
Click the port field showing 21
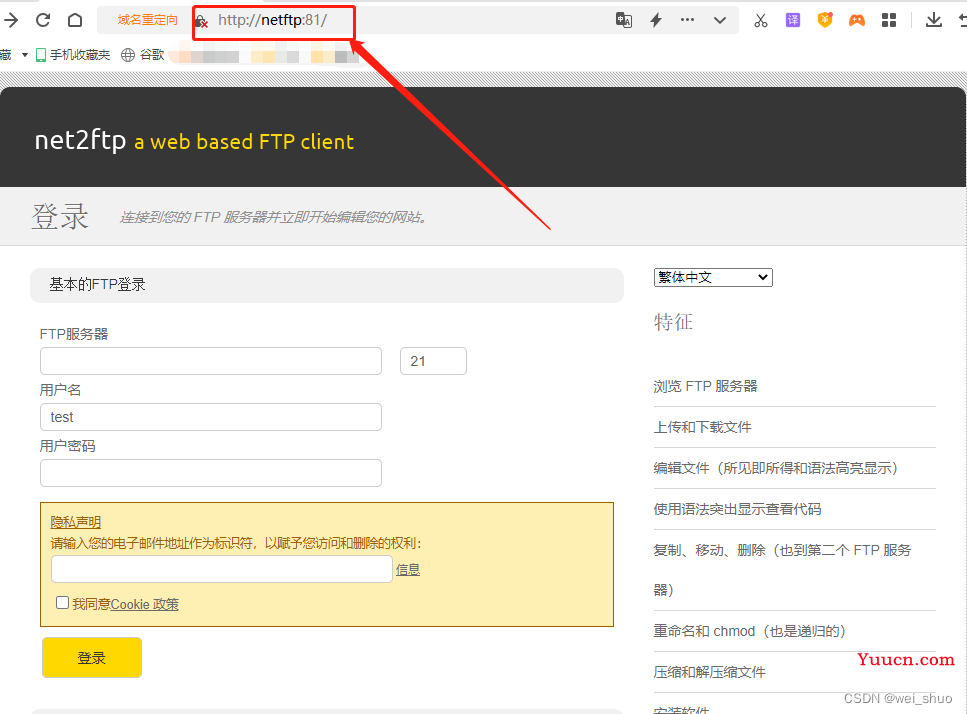point(434,361)
